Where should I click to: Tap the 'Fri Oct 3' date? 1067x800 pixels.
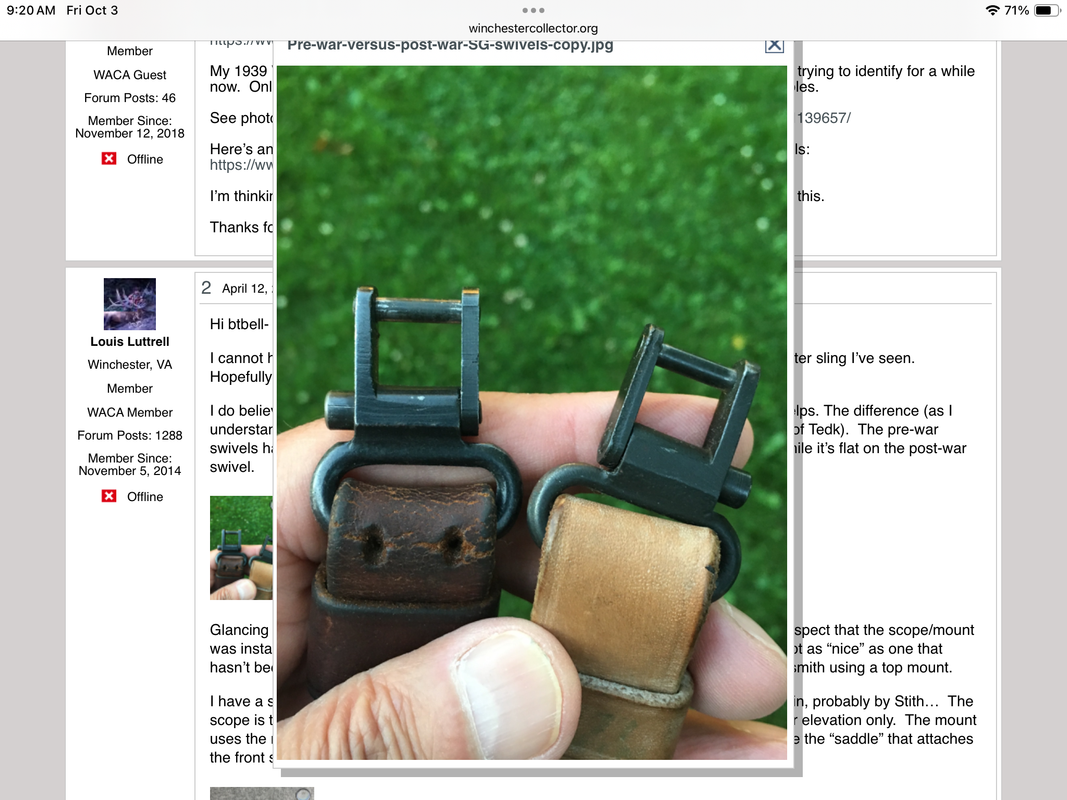pyautogui.click(x=92, y=10)
